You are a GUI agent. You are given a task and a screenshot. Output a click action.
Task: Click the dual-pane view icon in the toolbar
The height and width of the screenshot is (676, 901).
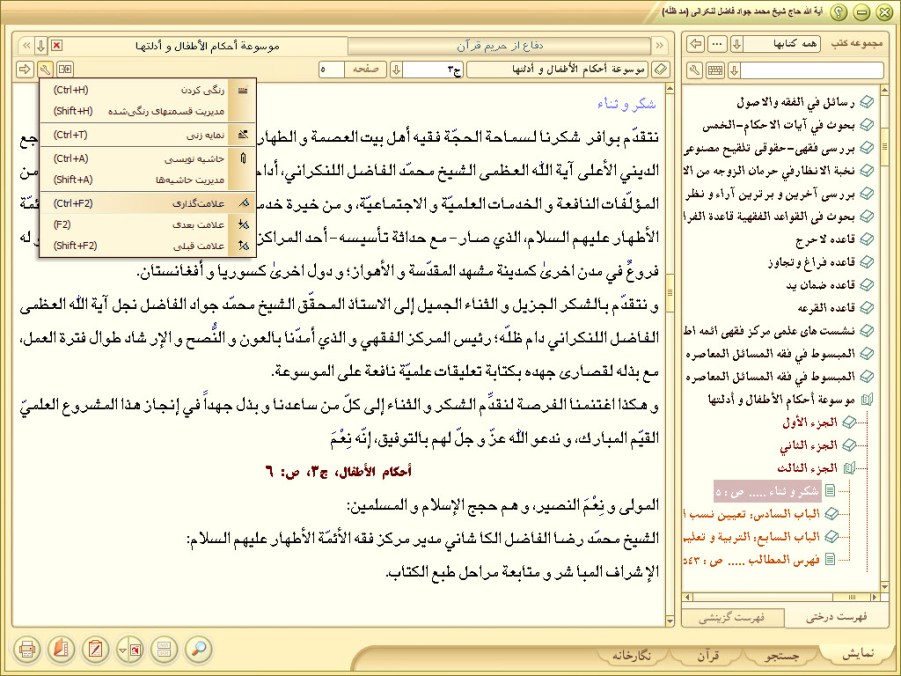pyautogui.click(x=66, y=69)
